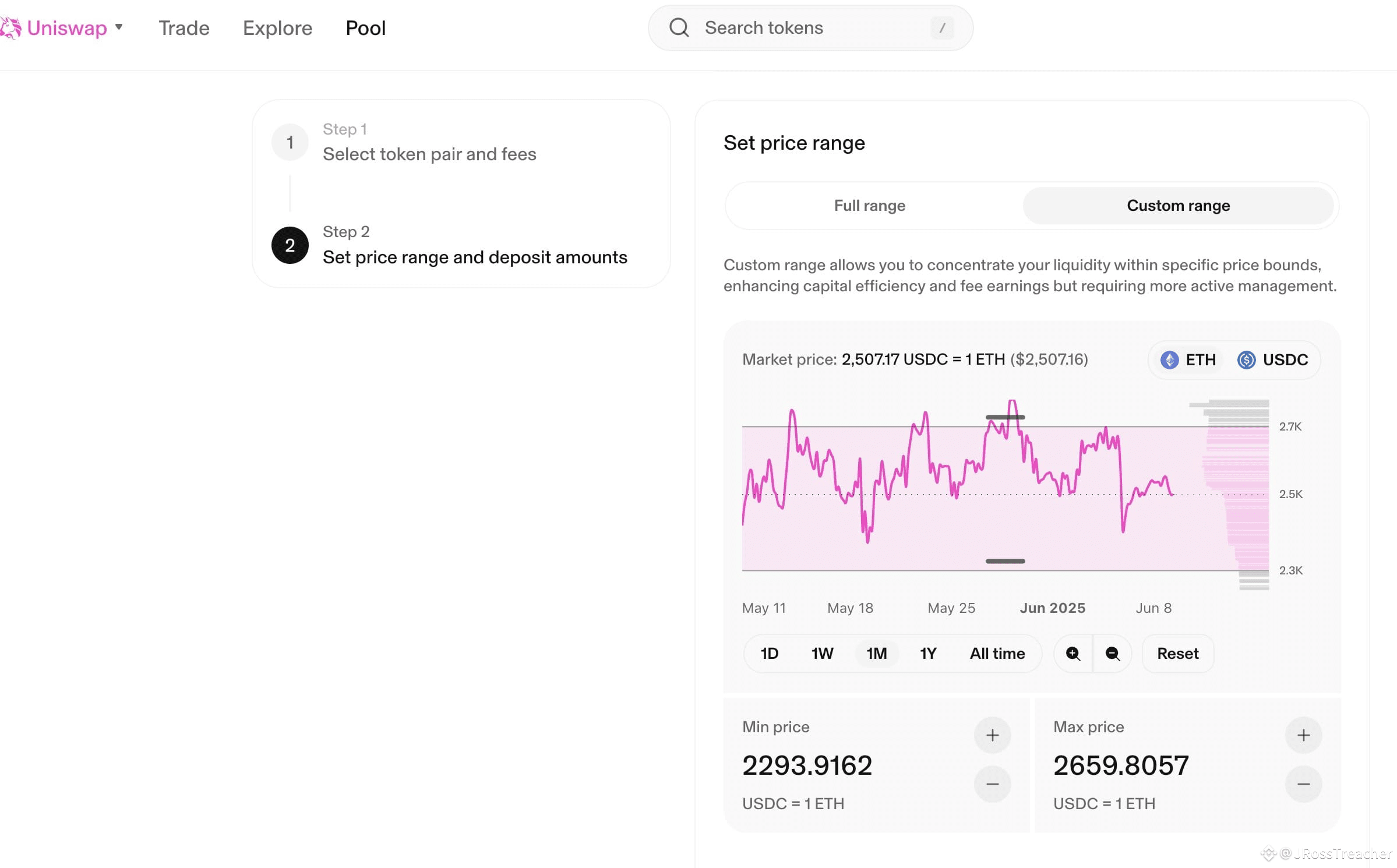Screen dimensions: 1397x868
Task: Decrease the Max price with minus
Action: click(1304, 784)
